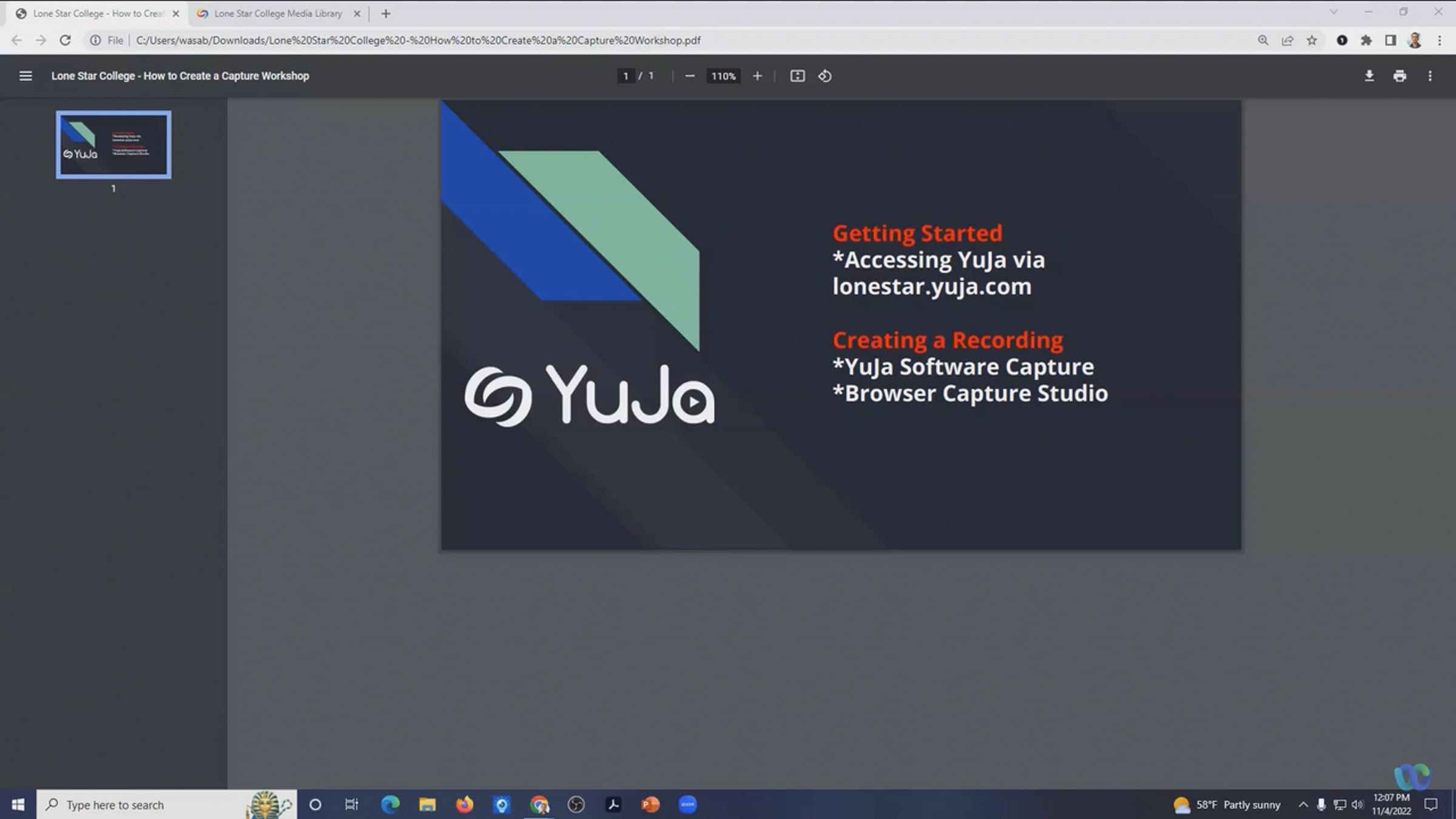
Task: Rotate the PDF counterclockwise
Action: (825, 76)
